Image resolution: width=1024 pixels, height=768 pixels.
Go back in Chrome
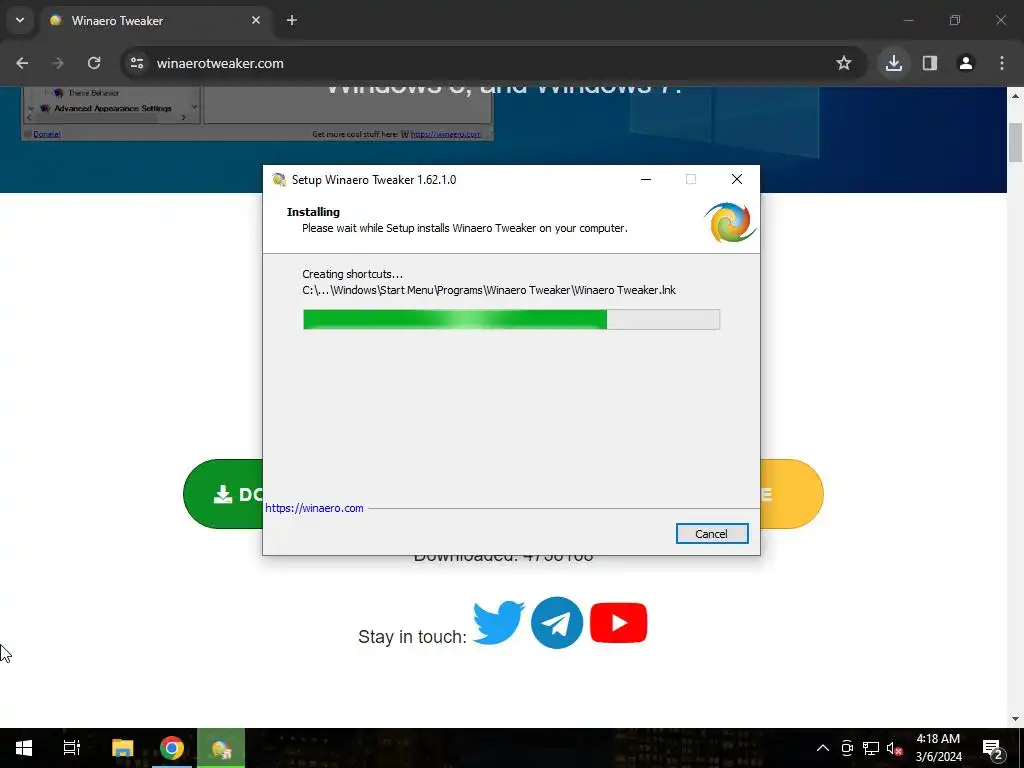(x=22, y=63)
